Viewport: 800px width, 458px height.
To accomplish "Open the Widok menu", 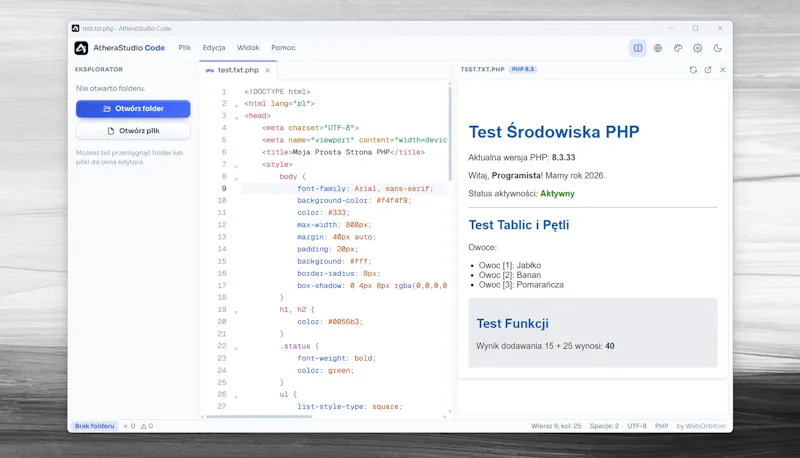I will [x=248, y=47].
